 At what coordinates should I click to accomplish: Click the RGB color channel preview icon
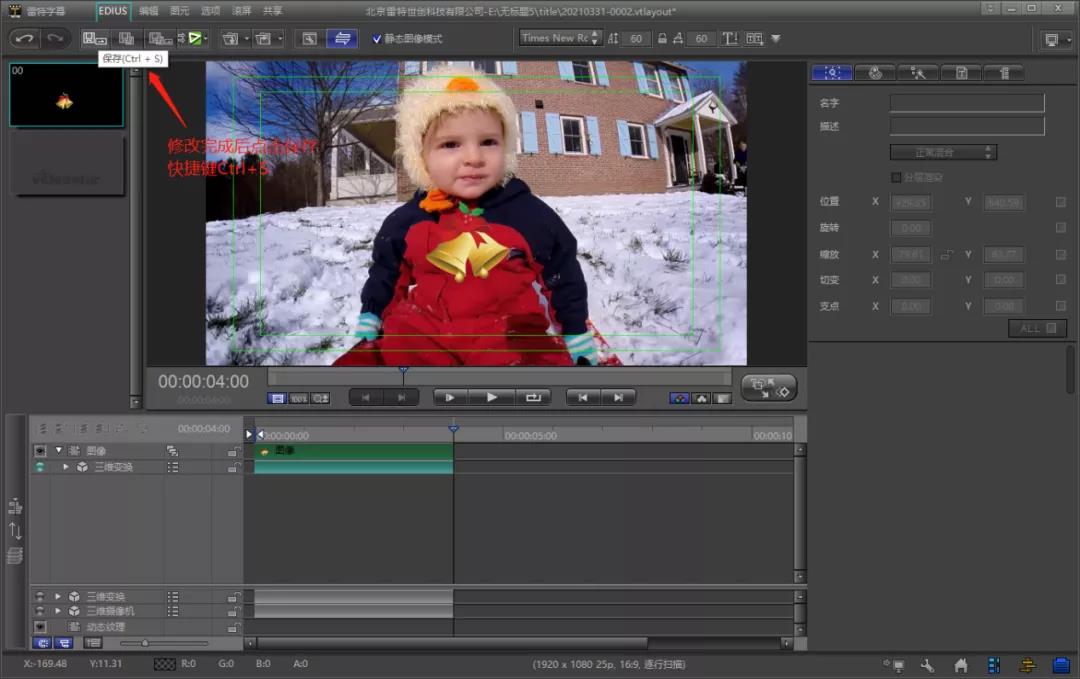pos(679,398)
